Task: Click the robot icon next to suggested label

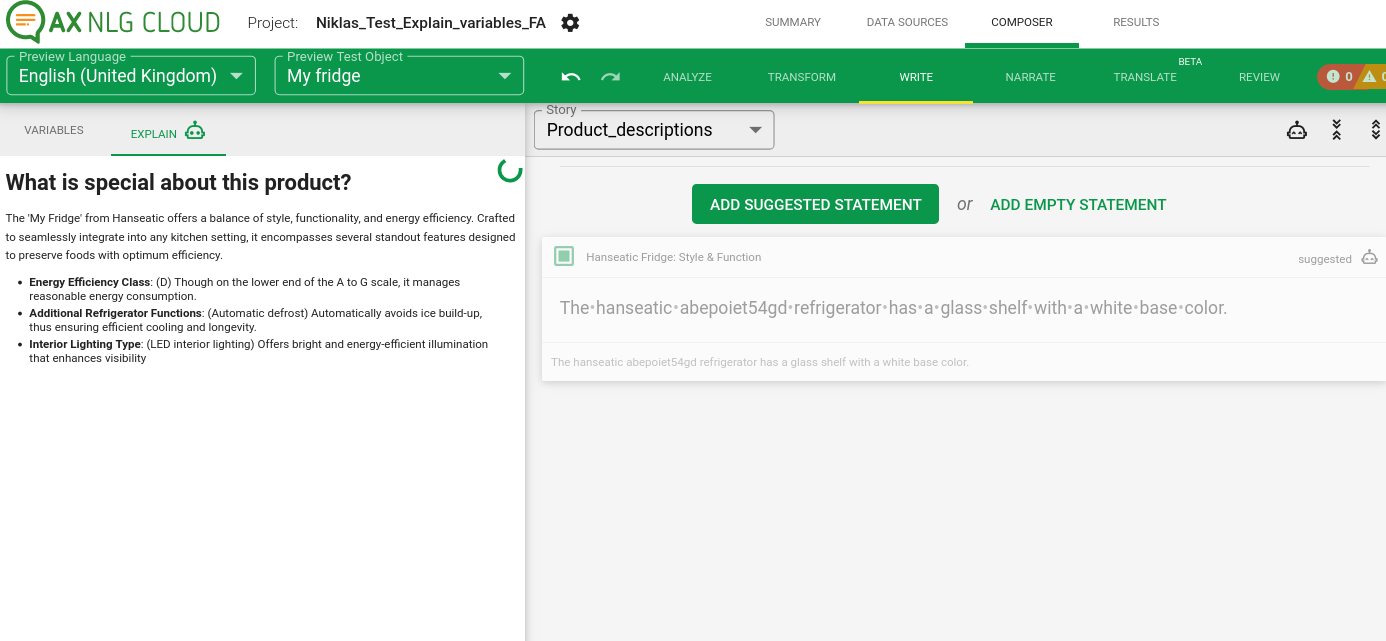Action: click(1370, 258)
